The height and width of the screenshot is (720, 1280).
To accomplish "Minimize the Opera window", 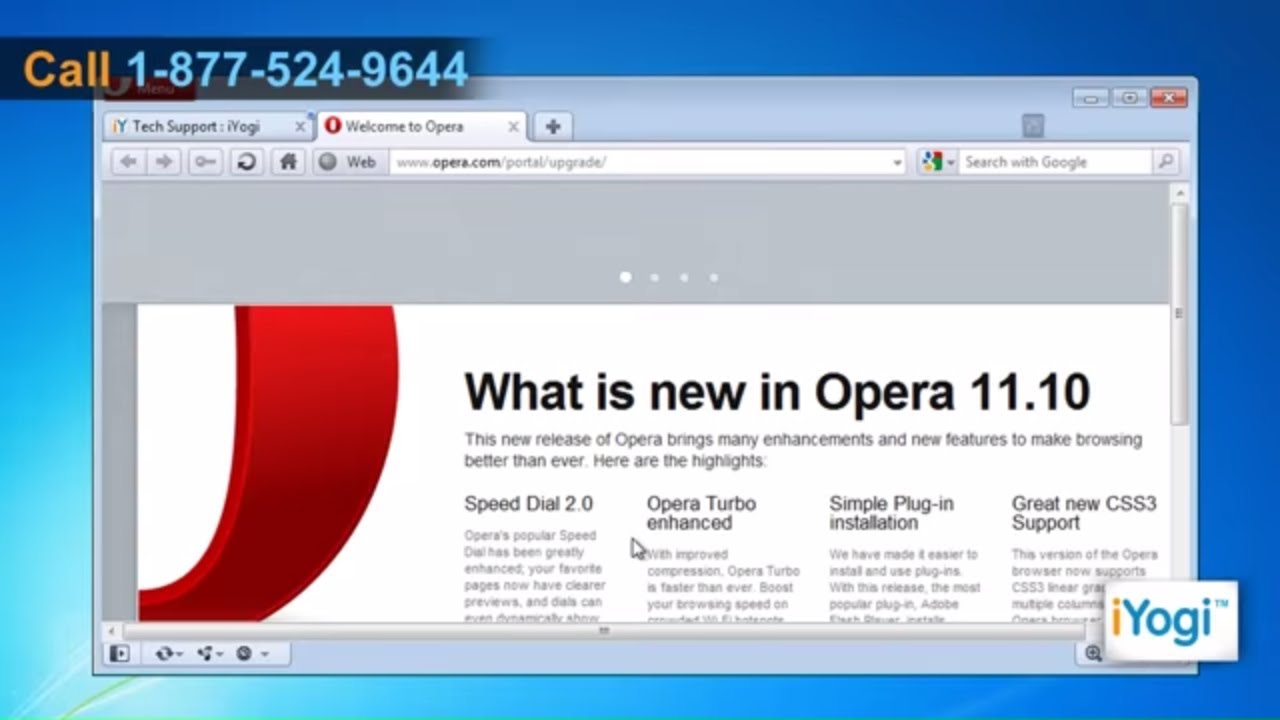I will (1091, 98).
